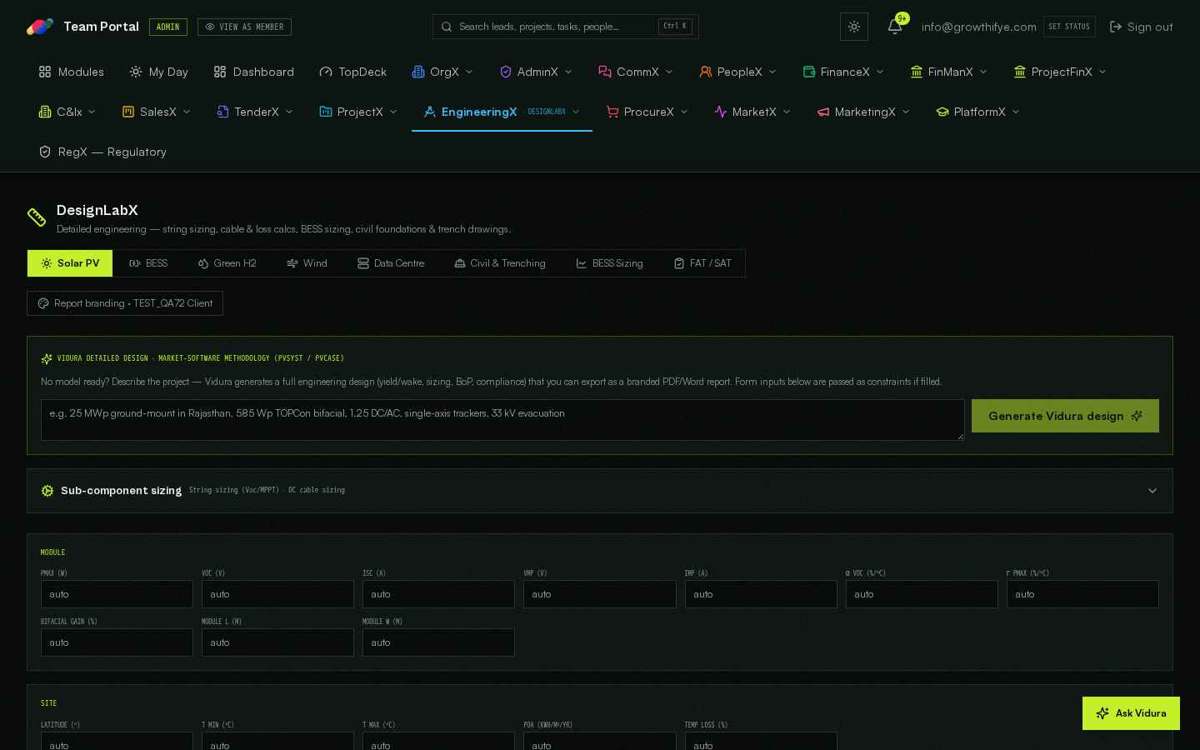Click the sparkle icon on Ask Vidura

click(1102, 713)
